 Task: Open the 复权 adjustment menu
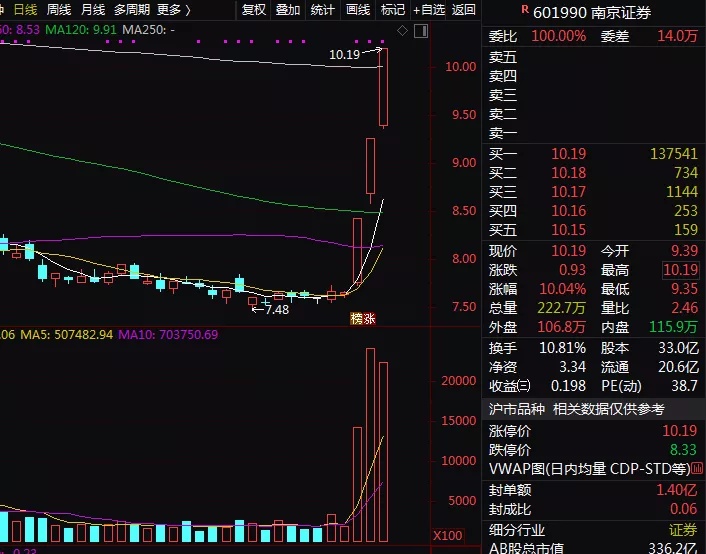[253, 9]
